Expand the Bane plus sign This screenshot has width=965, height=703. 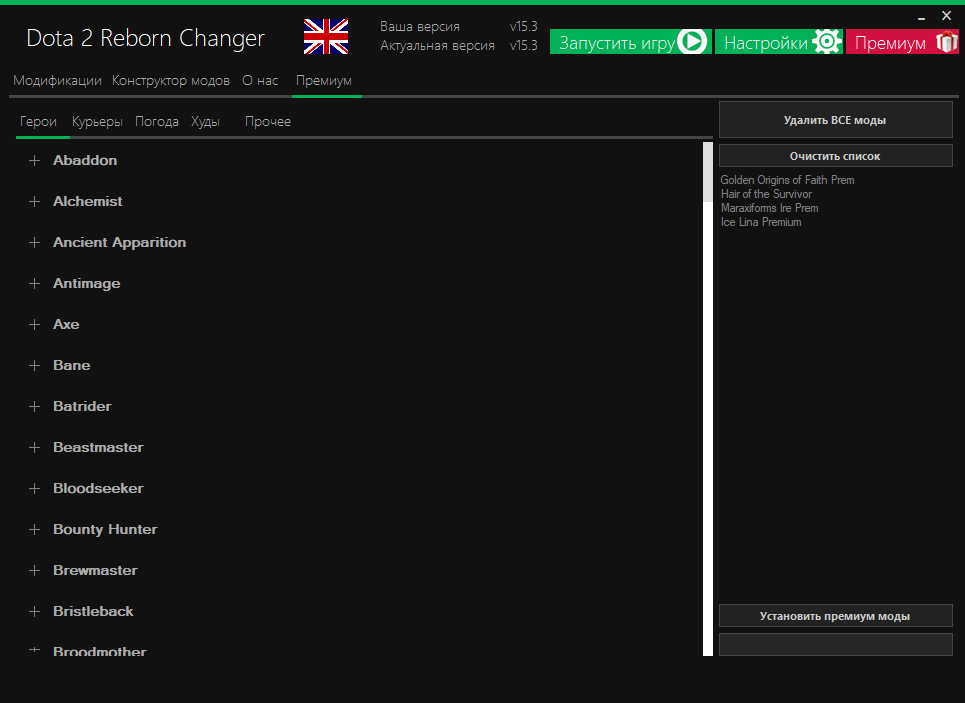pyautogui.click(x=34, y=366)
